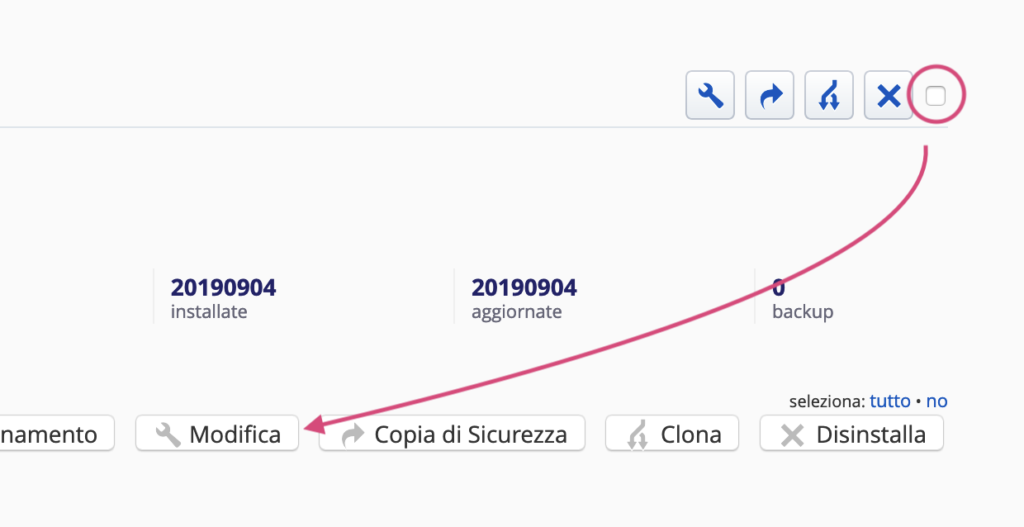Deselect all via the "no" link
This screenshot has height=527, width=1024.
937,401
